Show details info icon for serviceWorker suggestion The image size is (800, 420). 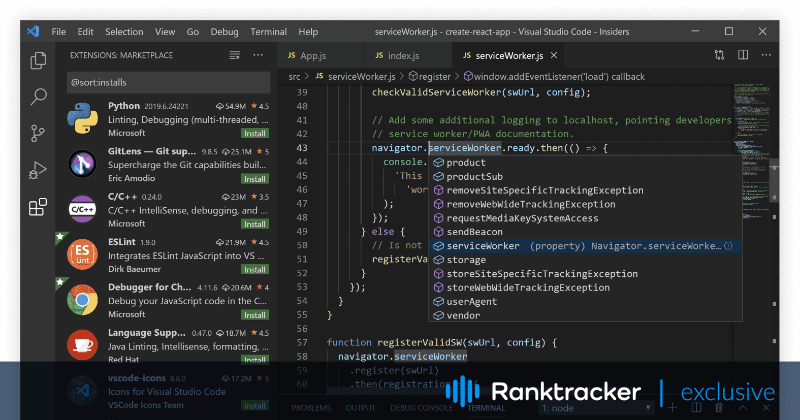tap(729, 246)
